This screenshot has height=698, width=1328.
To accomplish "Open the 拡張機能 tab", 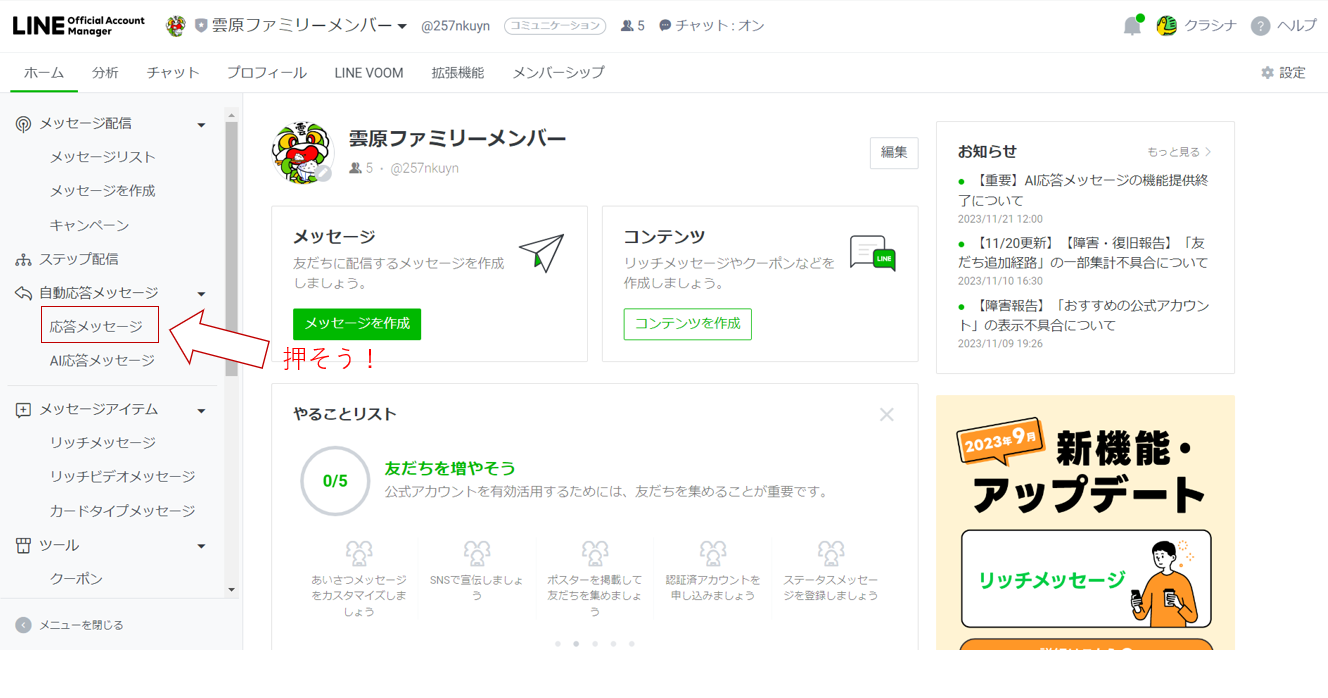I will [458, 73].
